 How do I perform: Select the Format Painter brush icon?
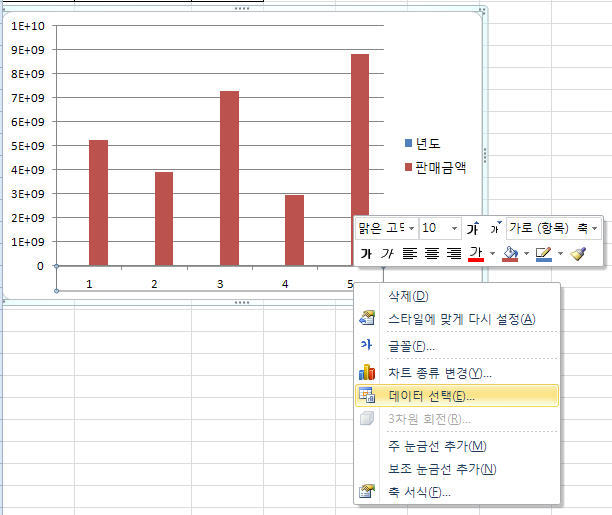pos(578,254)
